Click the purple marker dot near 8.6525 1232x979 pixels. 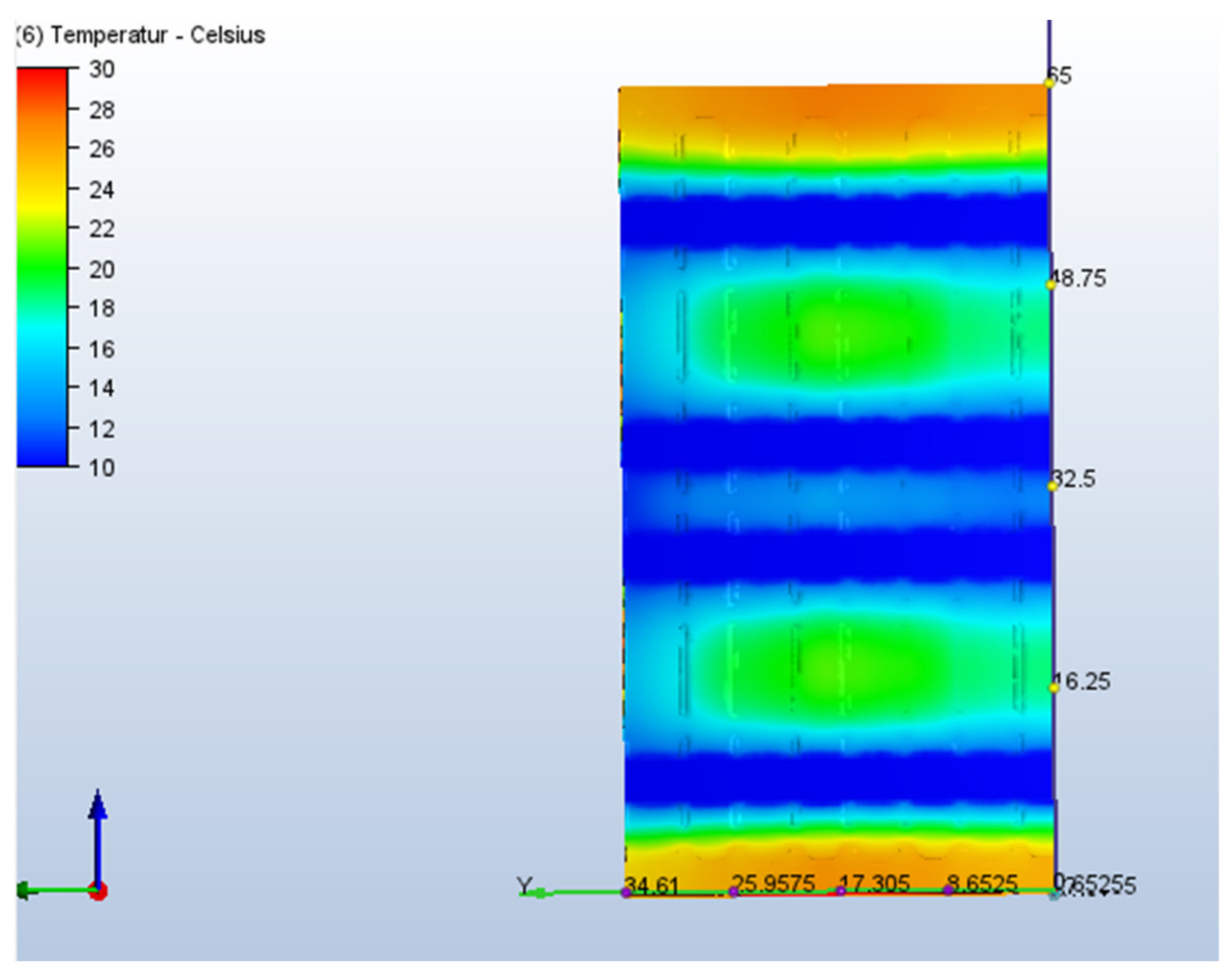[948, 890]
